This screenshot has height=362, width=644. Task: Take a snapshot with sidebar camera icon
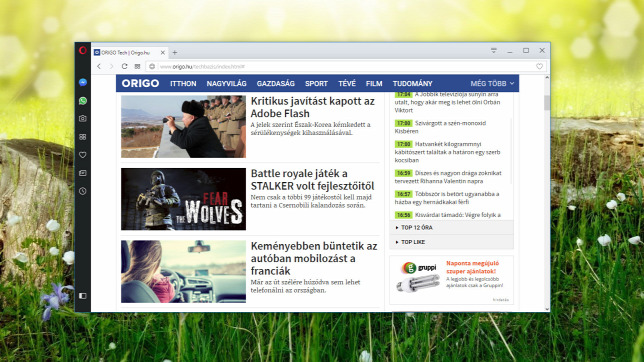click(83, 118)
